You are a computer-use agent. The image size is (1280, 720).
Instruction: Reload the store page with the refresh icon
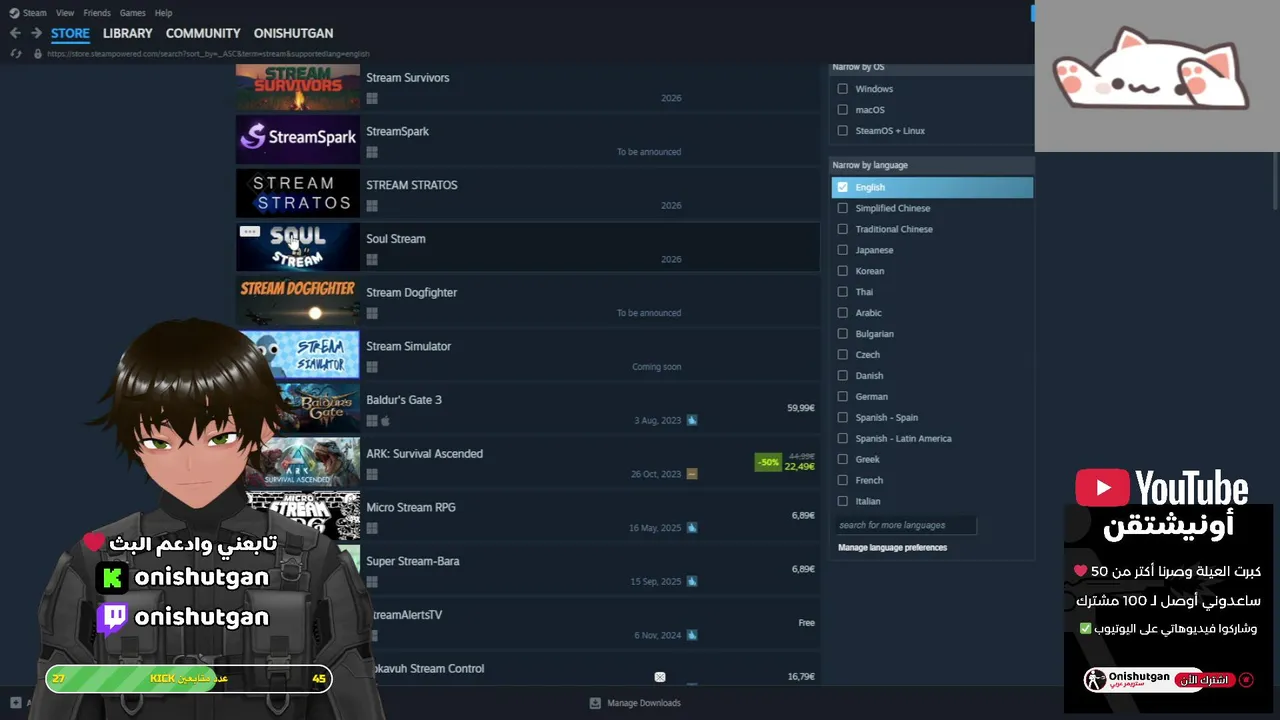(16, 53)
